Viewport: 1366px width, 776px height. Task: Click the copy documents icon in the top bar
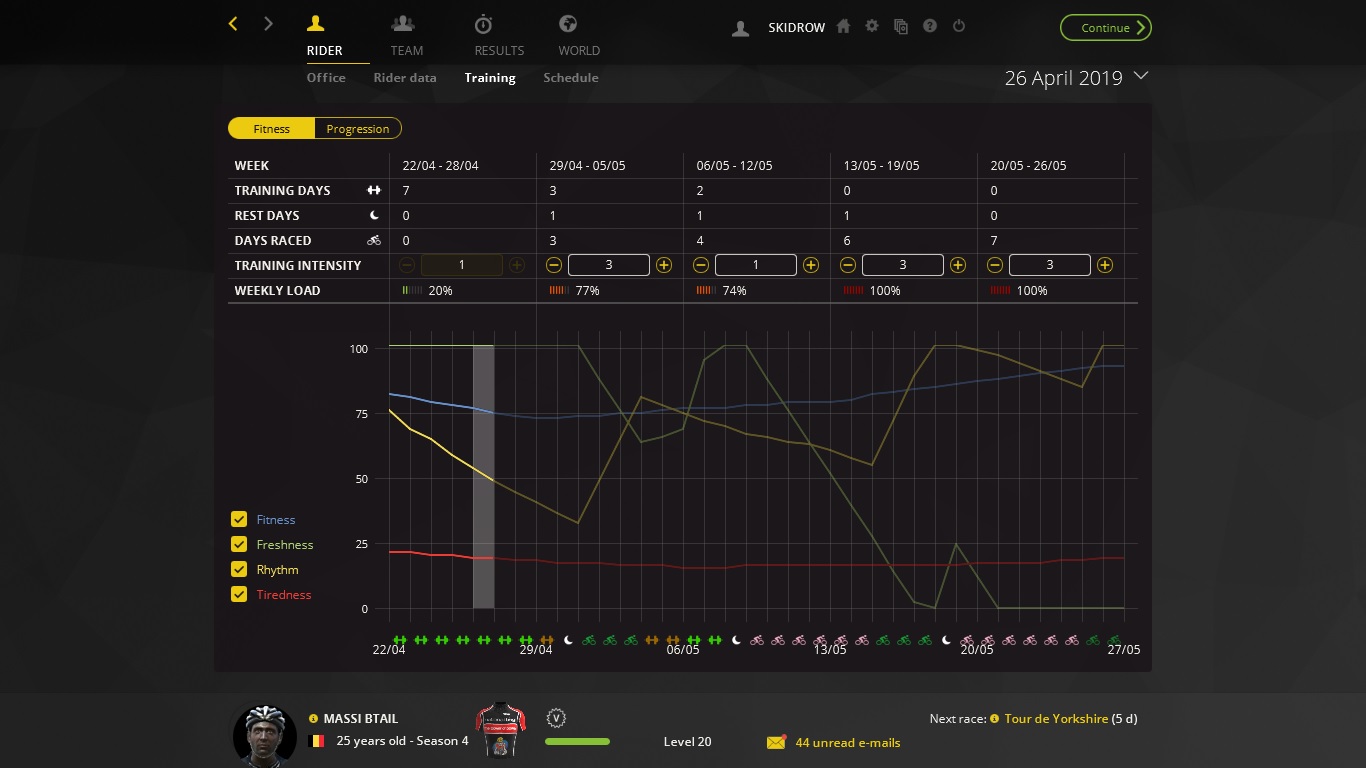click(901, 27)
